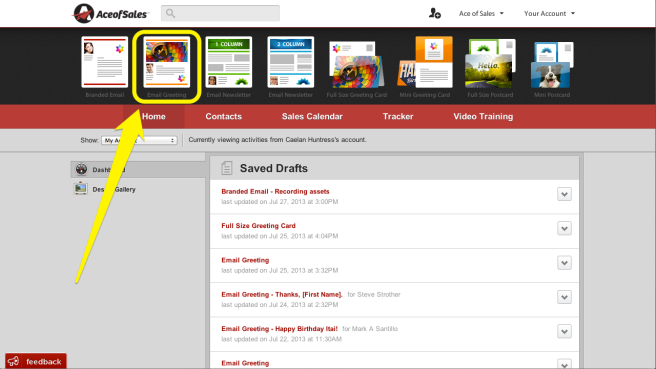Click the 'for Mark A Santillo' text

point(370,329)
